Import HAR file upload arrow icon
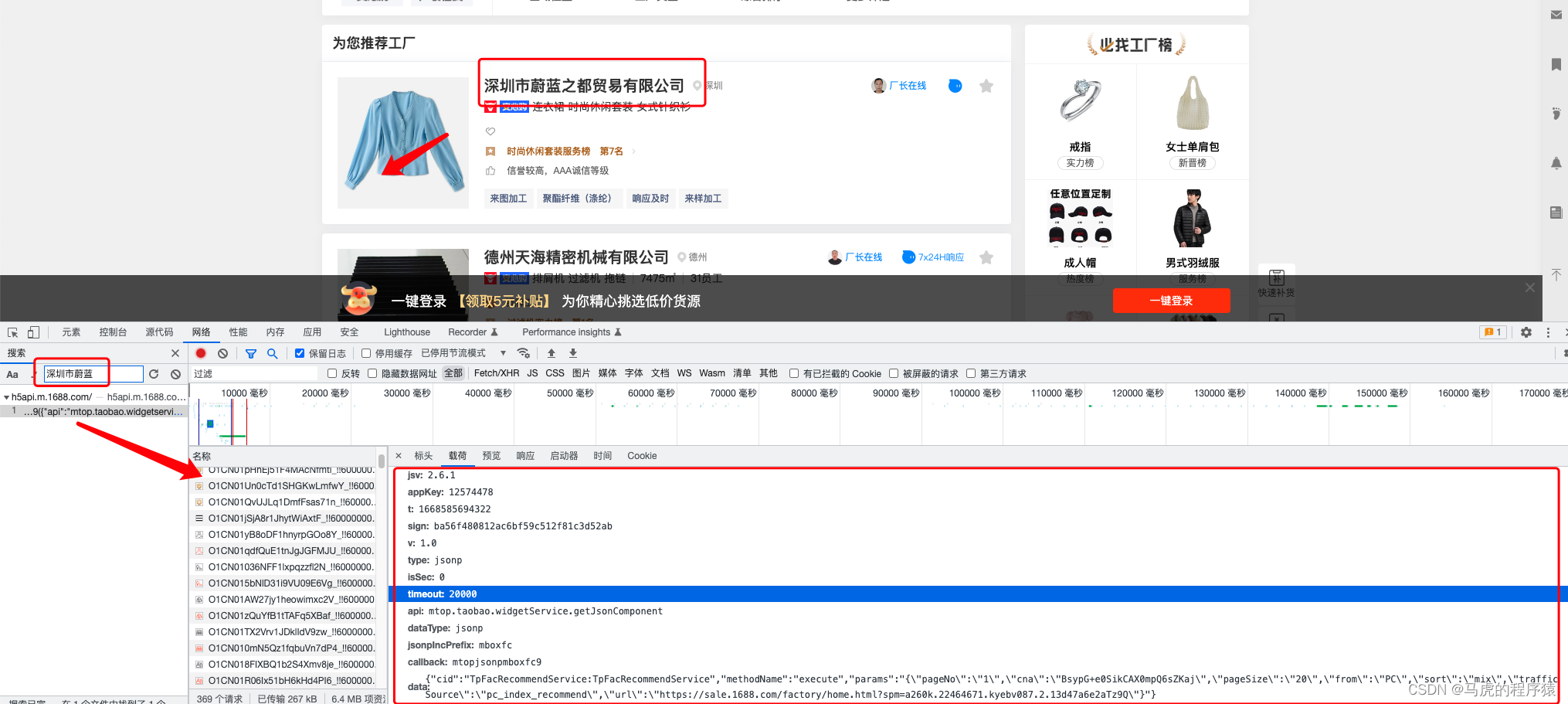The width and height of the screenshot is (1568, 704). 552,353
